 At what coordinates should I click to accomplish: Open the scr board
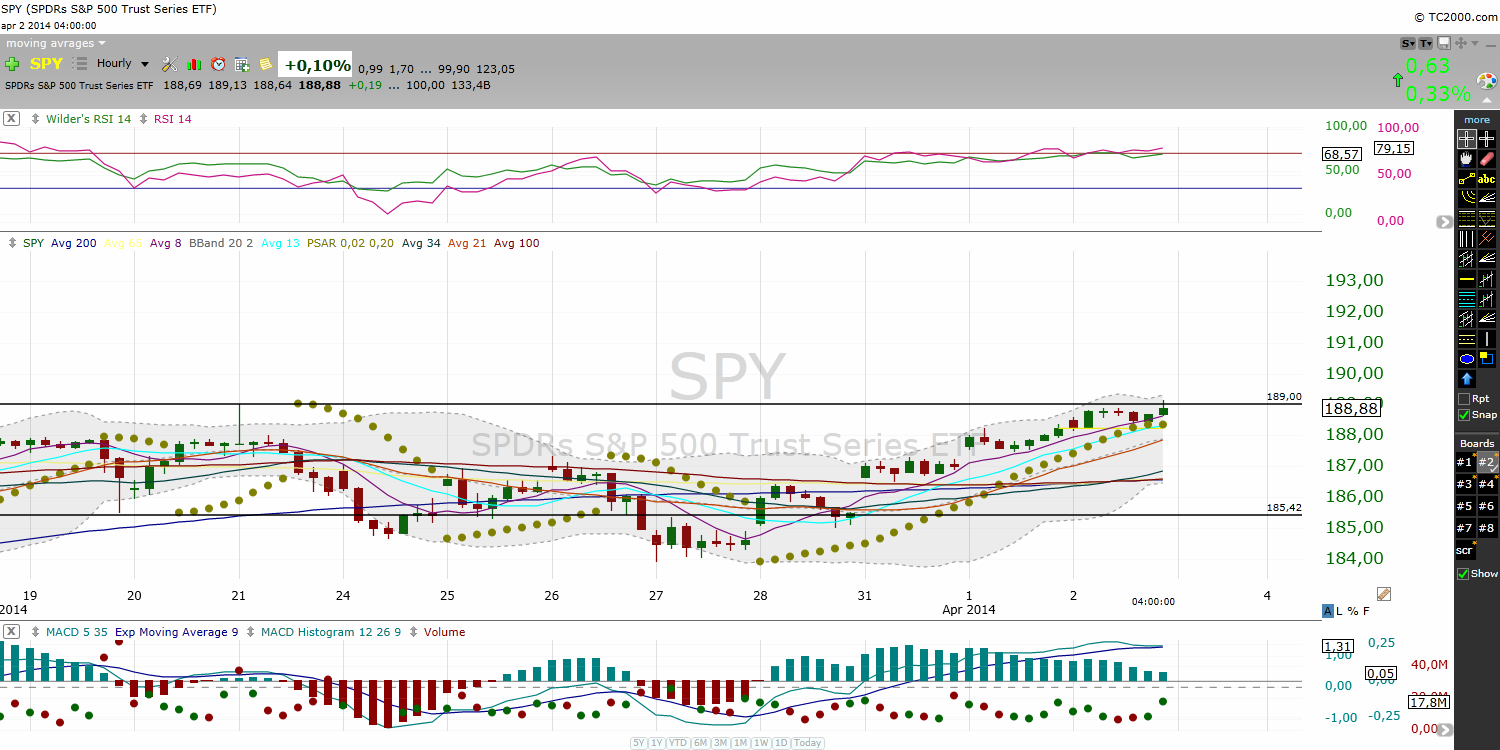(x=1465, y=550)
